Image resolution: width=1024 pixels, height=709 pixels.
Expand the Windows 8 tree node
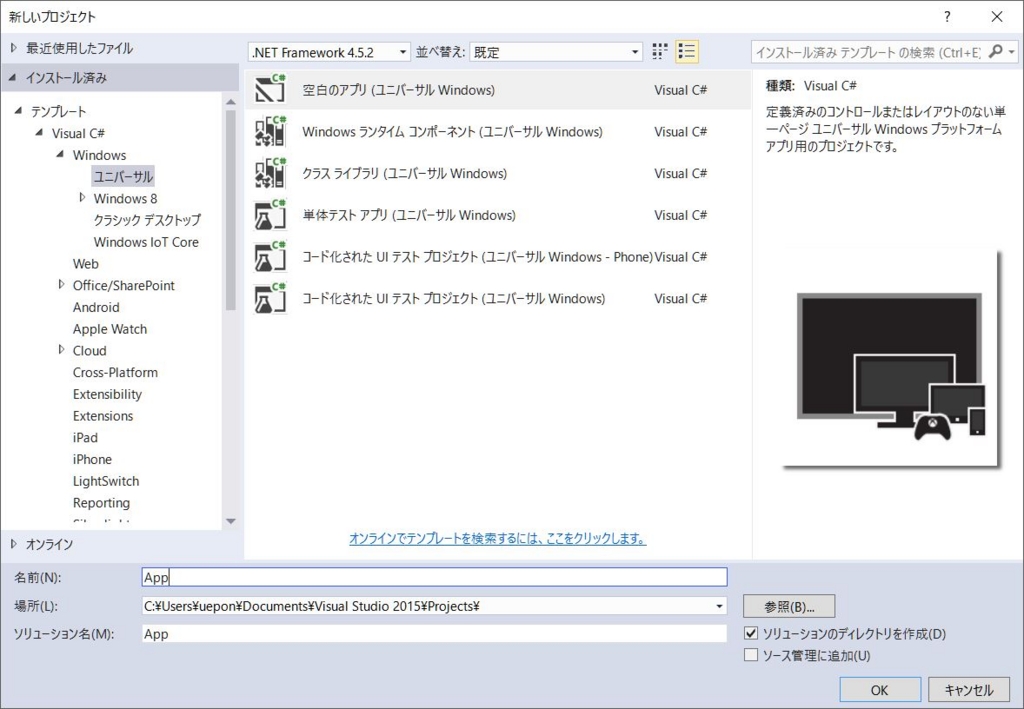coord(82,197)
